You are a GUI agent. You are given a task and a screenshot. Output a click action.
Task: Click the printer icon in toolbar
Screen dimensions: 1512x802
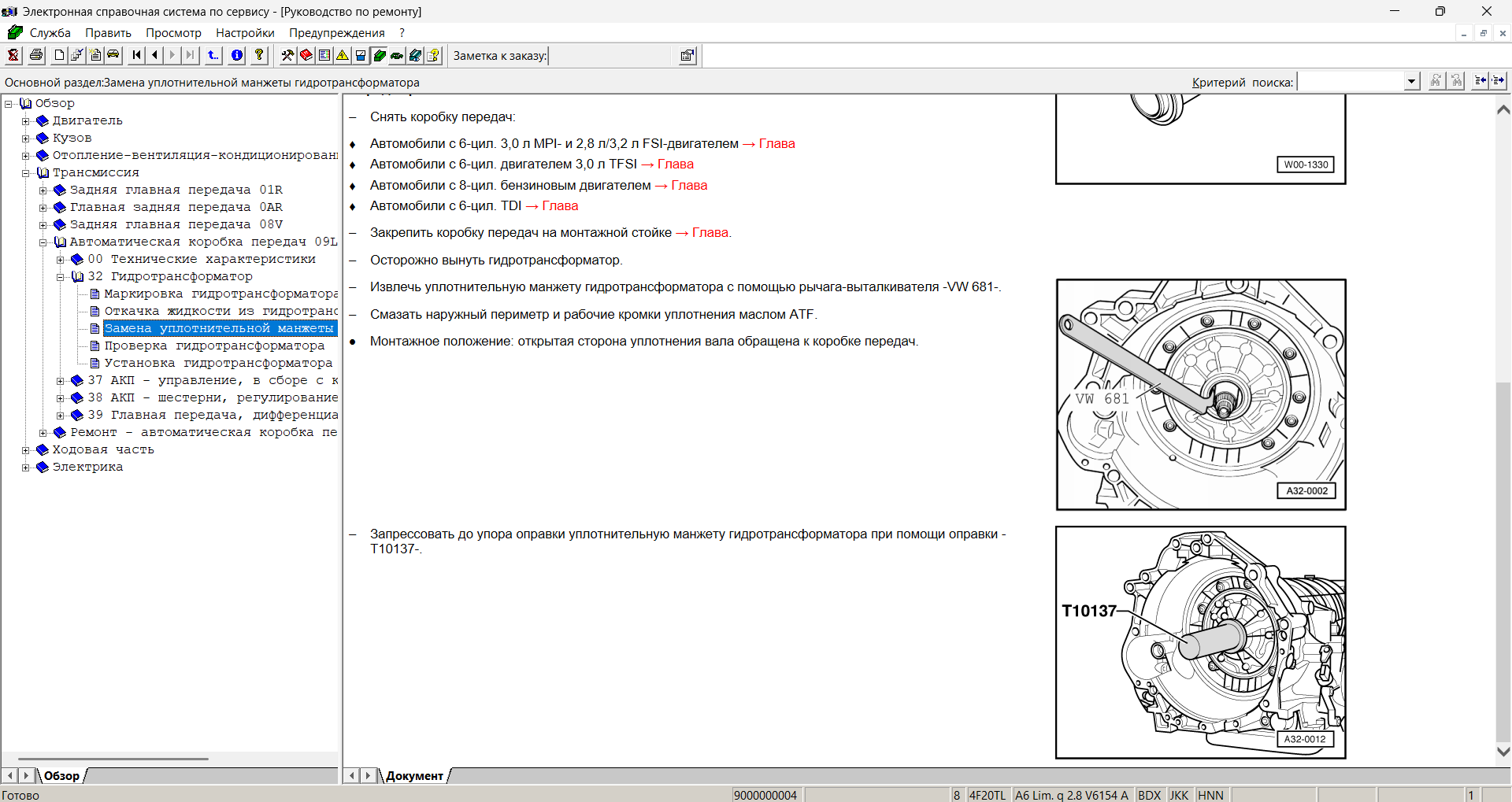click(36, 55)
